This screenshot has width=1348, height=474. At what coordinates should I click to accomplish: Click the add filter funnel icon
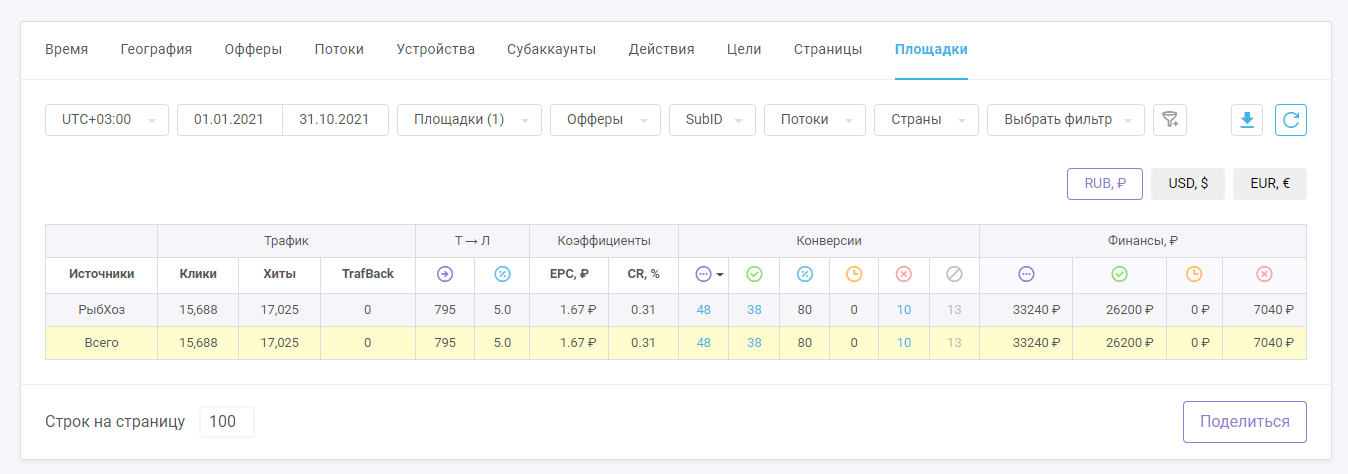click(x=1169, y=120)
